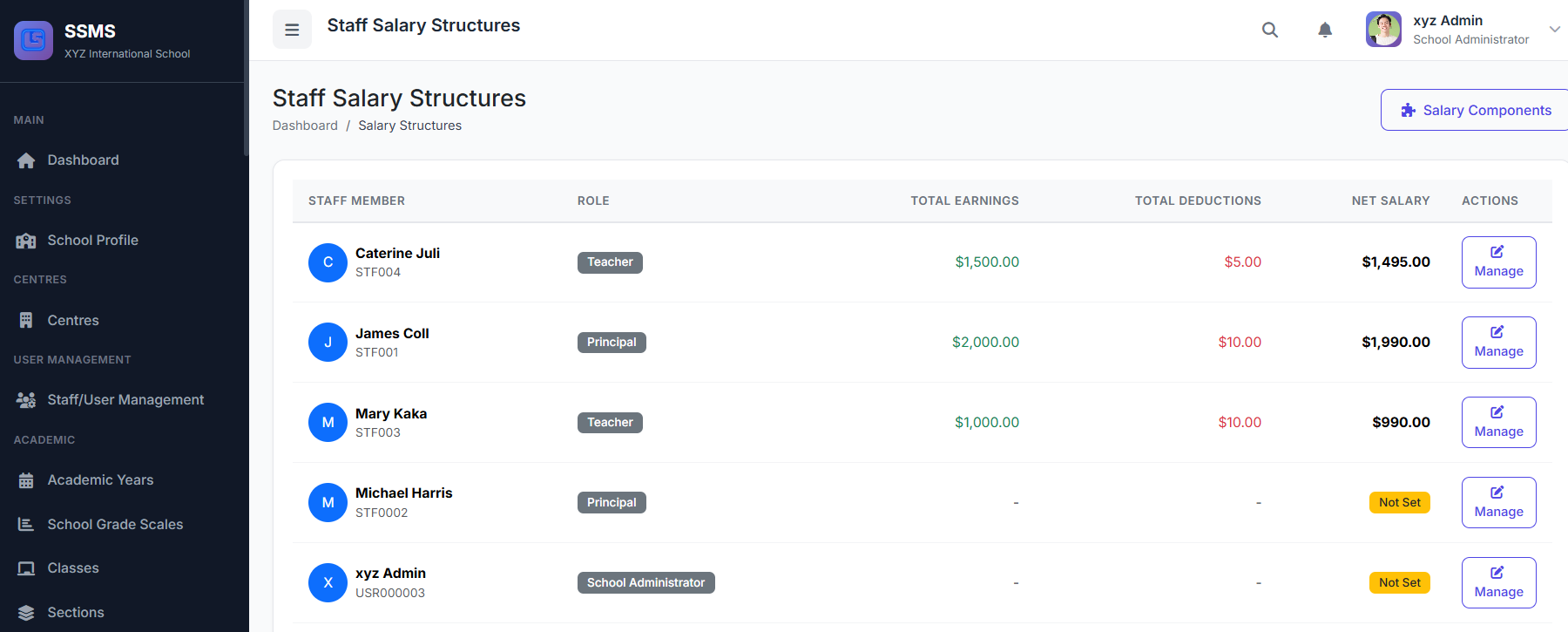Open the notifications bell
The image size is (1568, 632).
click(x=1325, y=30)
